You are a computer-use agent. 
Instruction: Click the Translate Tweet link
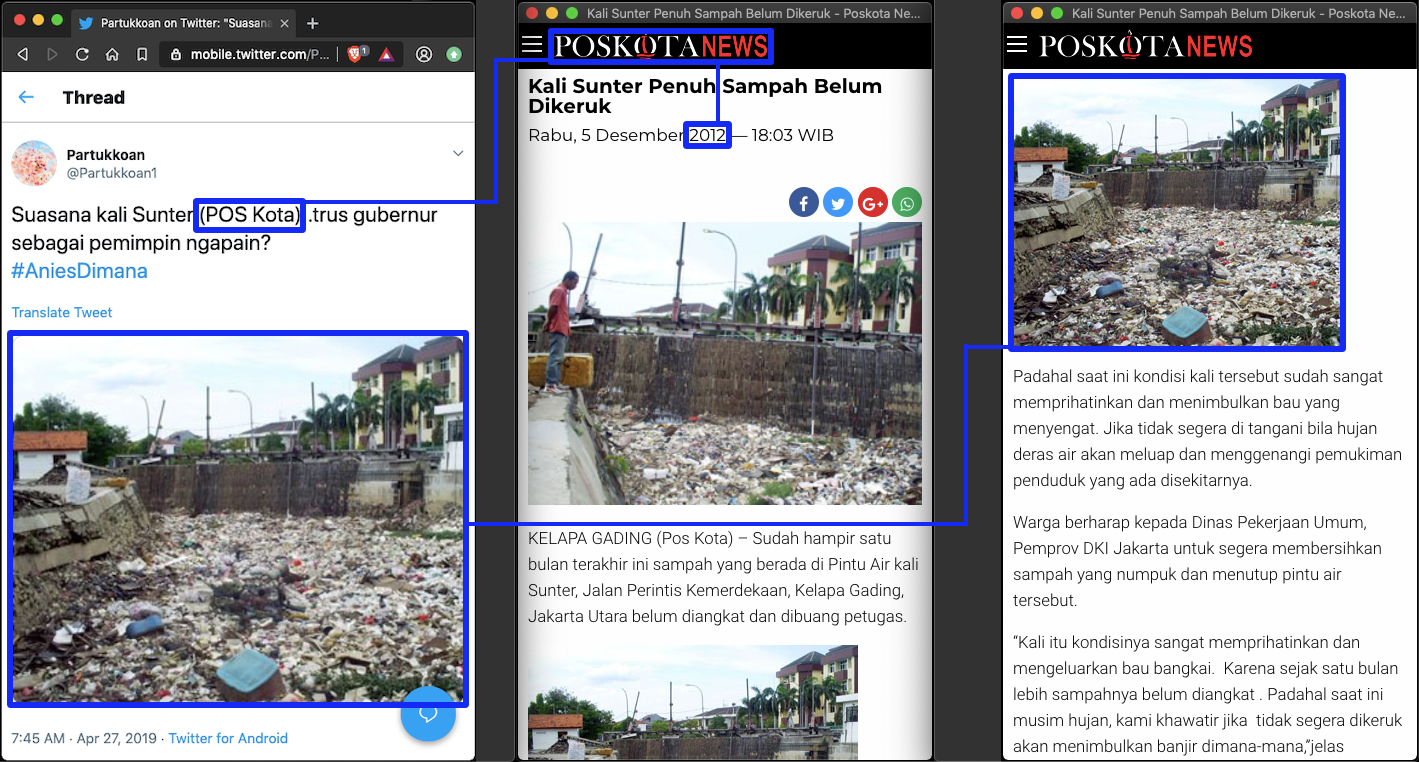tap(62, 312)
